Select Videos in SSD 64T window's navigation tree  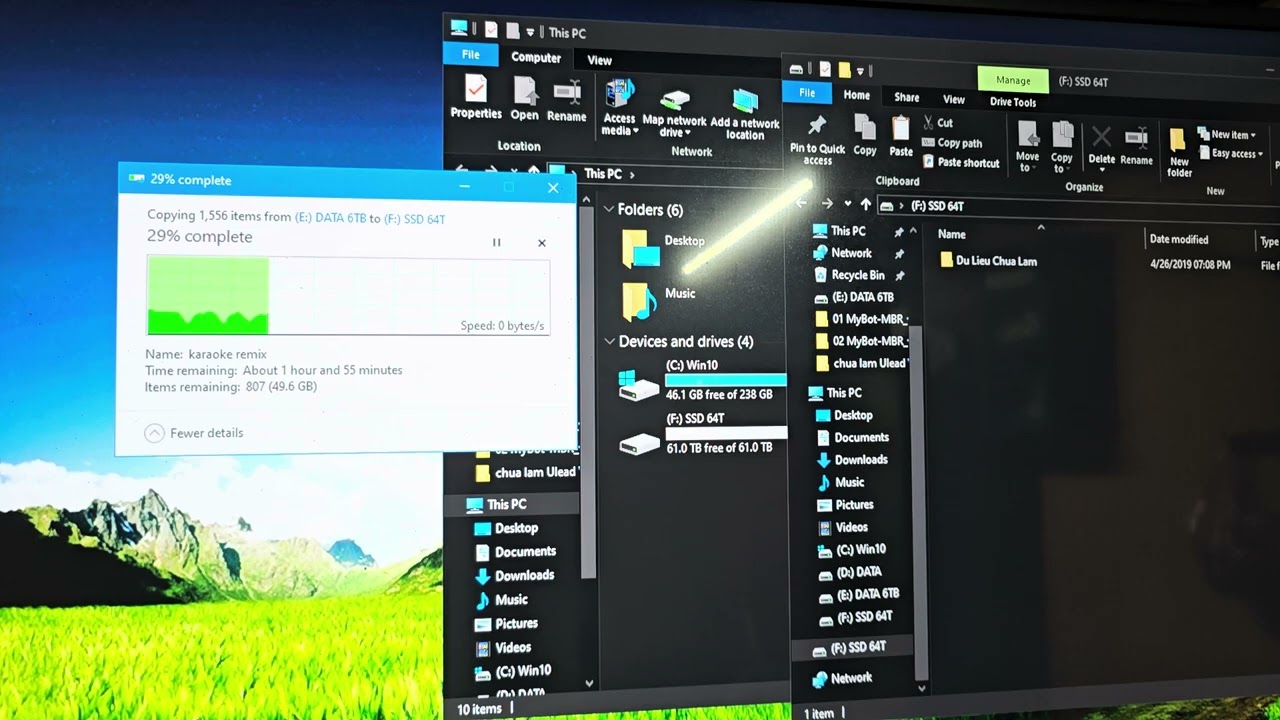tap(842, 528)
